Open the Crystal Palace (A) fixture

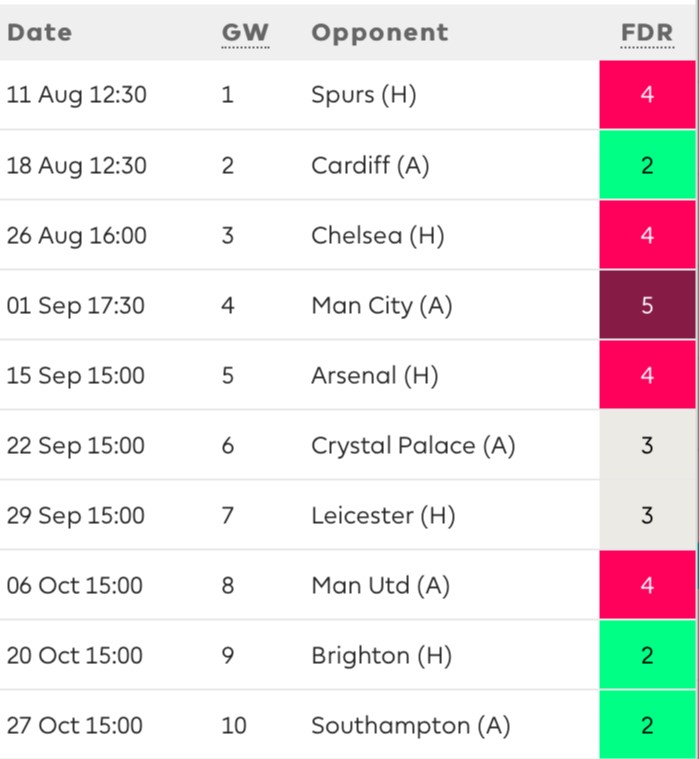click(x=413, y=446)
